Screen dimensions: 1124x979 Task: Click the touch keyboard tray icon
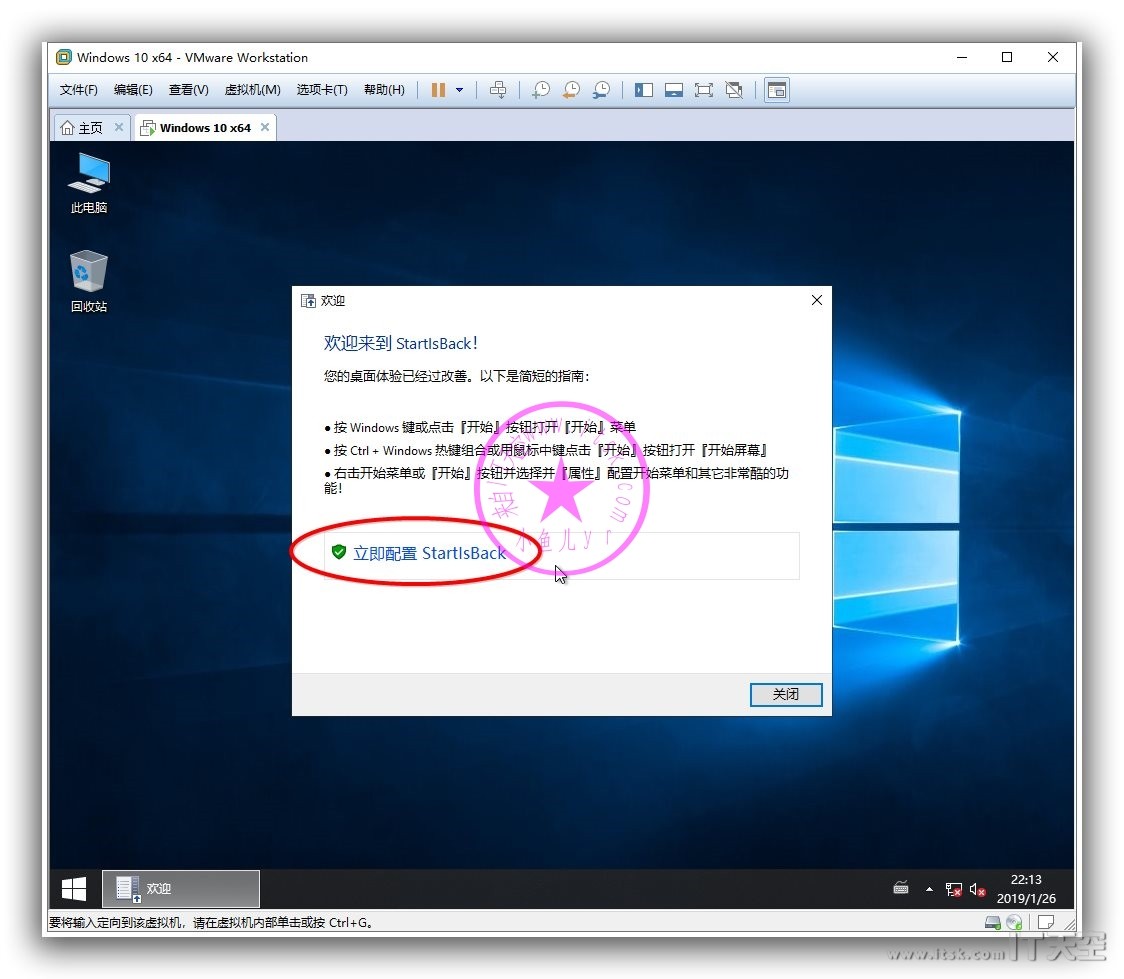pyautogui.click(x=901, y=889)
